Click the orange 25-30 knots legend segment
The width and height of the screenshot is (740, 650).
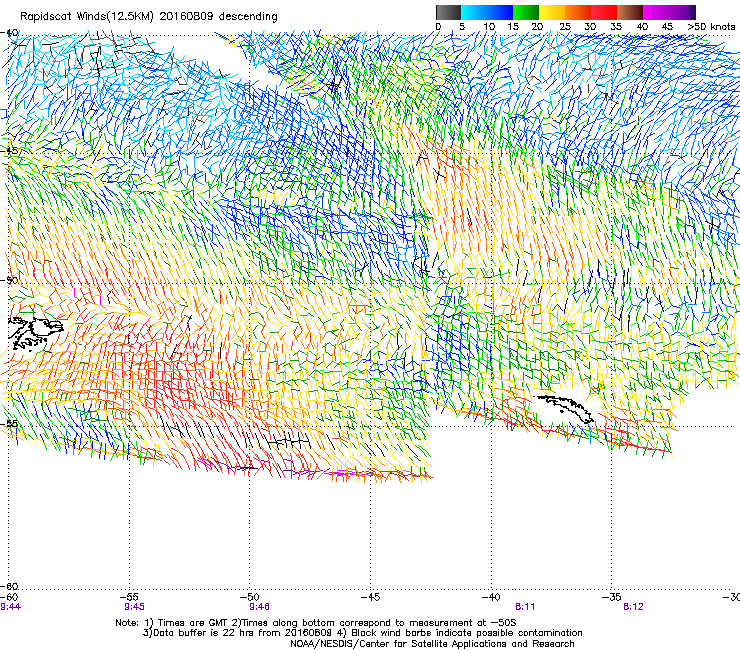pyautogui.click(x=578, y=12)
